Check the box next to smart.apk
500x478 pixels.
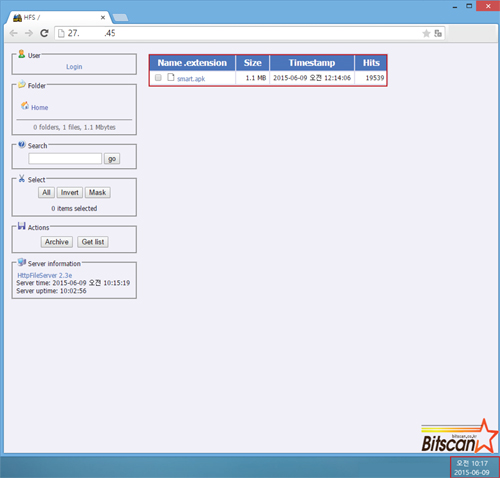point(158,78)
